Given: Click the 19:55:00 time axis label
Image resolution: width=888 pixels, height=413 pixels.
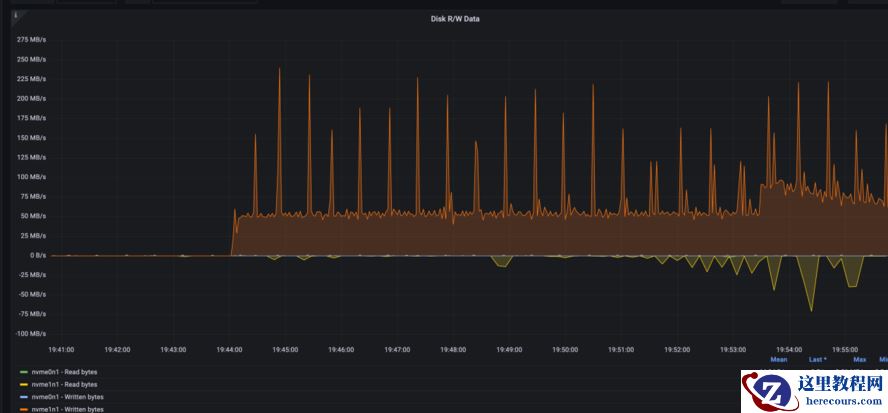Looking at the screenshot, I should [x=844, y=350].
